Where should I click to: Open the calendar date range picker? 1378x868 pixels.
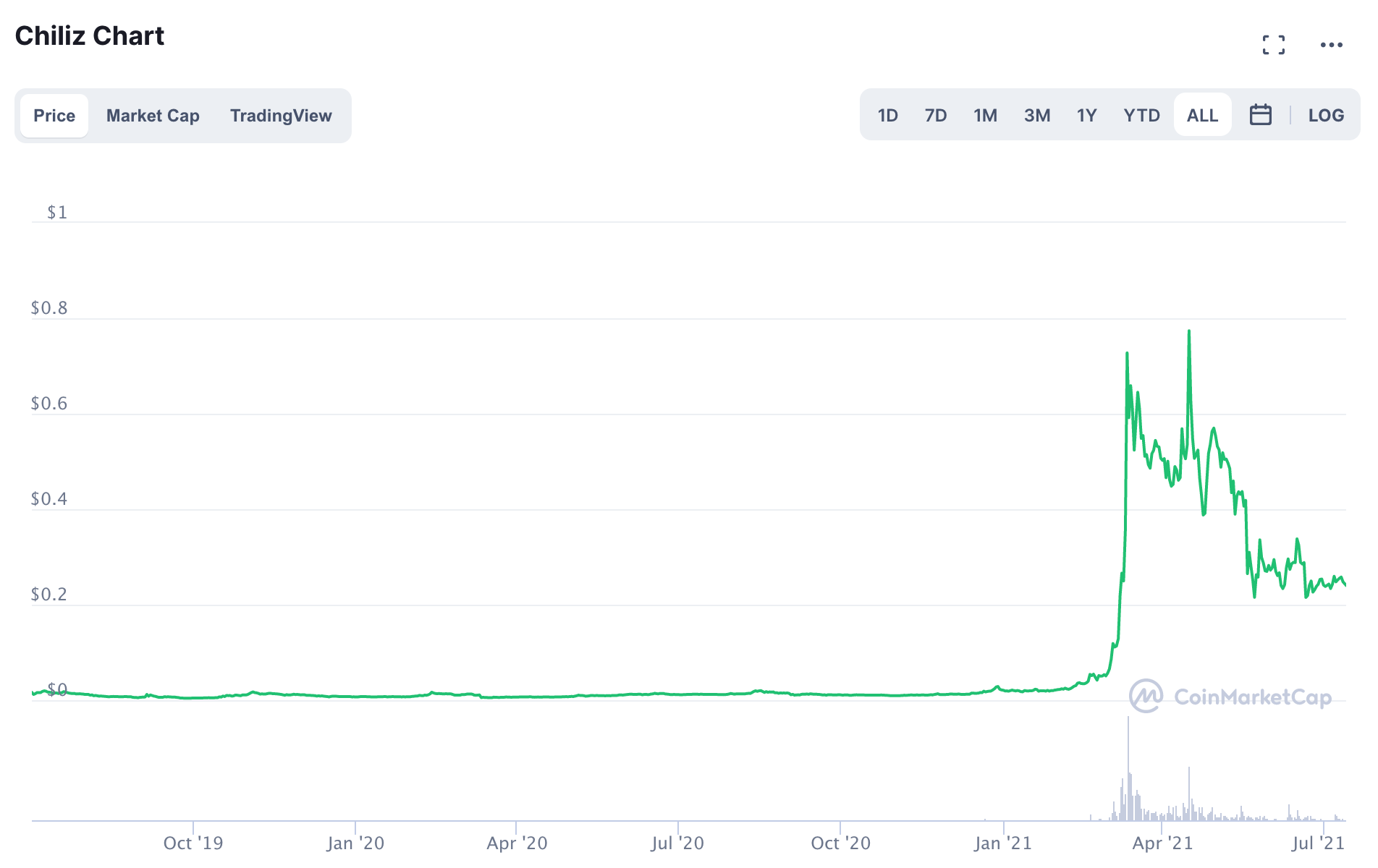1260,115
